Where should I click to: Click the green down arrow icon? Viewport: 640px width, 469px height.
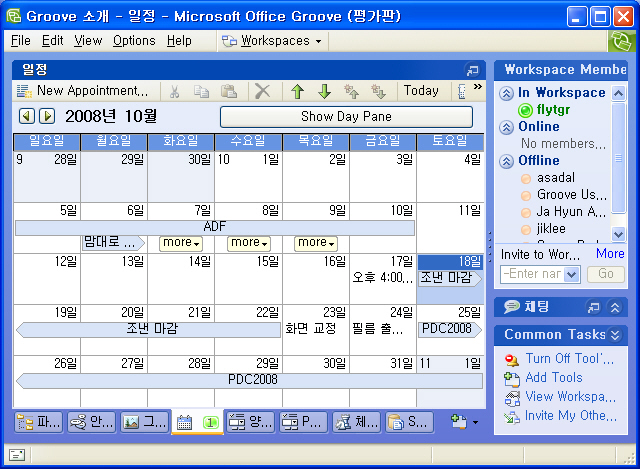tap(324, 91)
